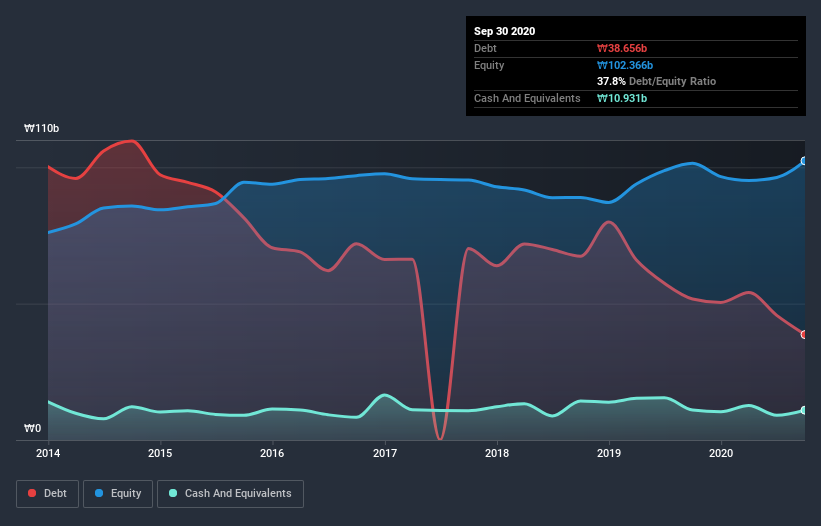Click the teal Cash endpoint marker
The height and width of the screenshot is (526, 821).
click(x=804, y=410)
